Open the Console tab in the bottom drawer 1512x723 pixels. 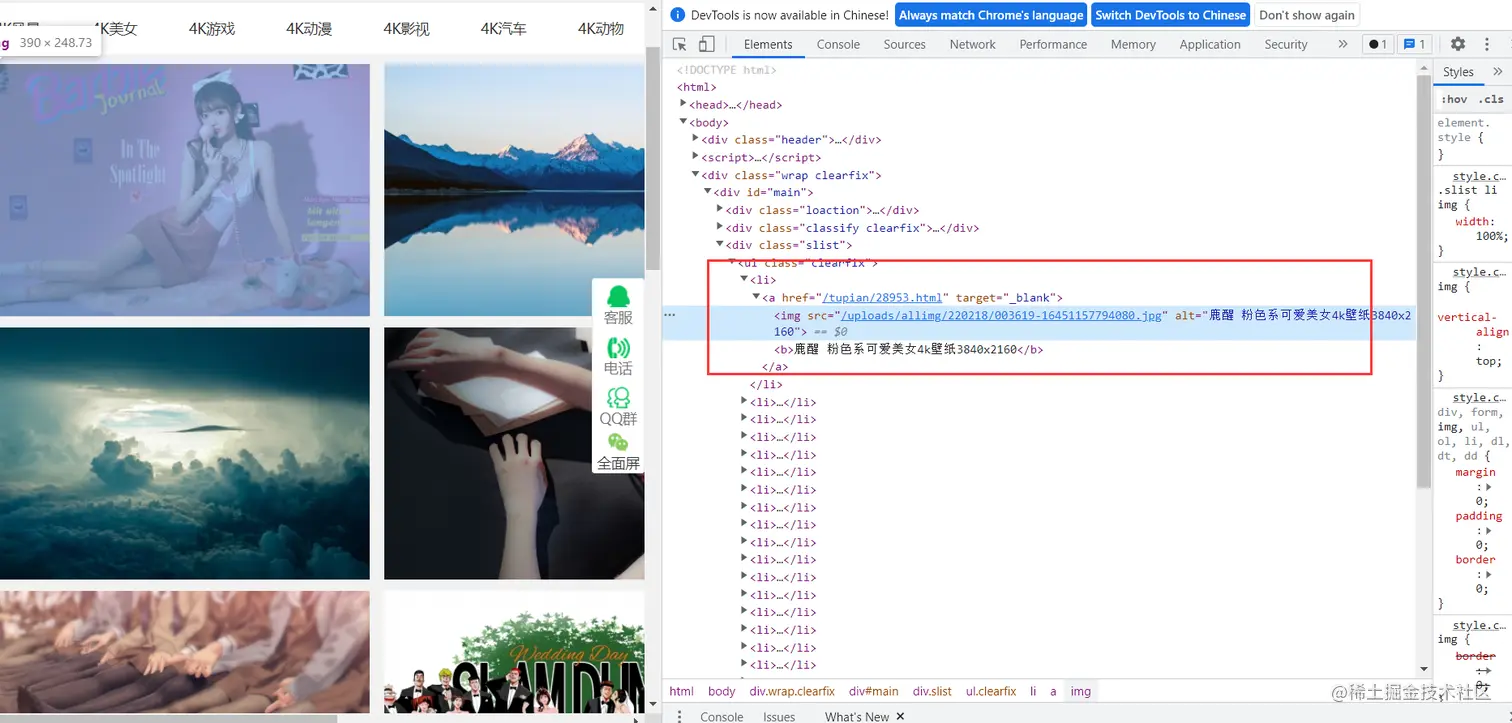(722, 716)
